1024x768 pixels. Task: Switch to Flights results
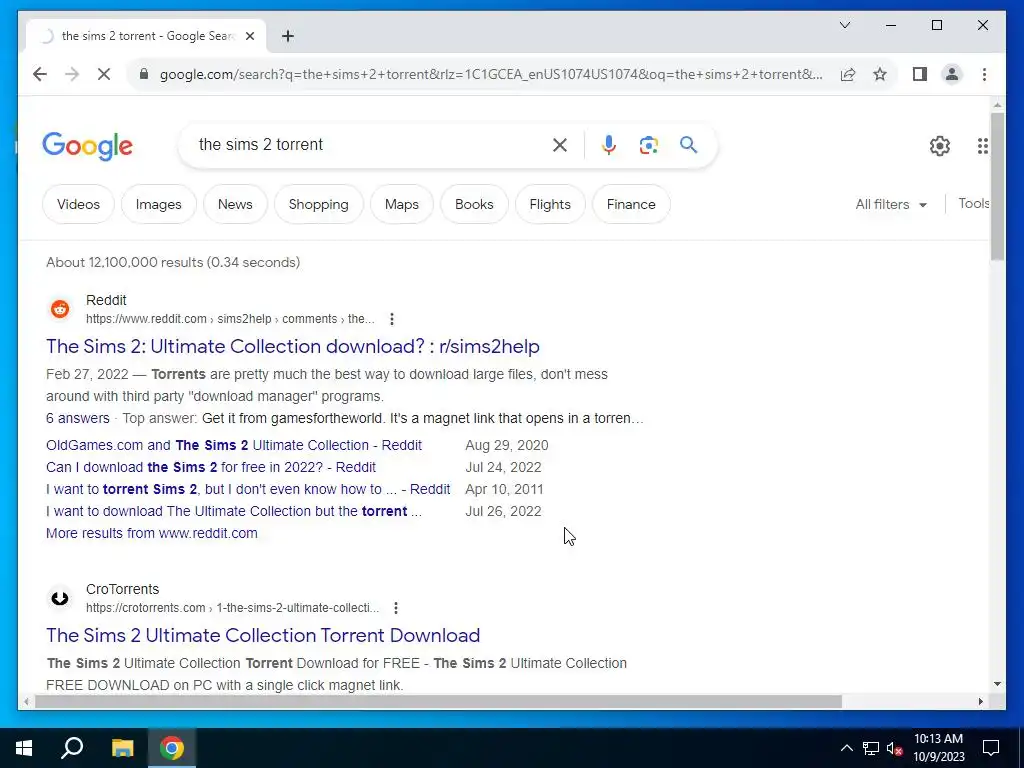click(550, 204)
